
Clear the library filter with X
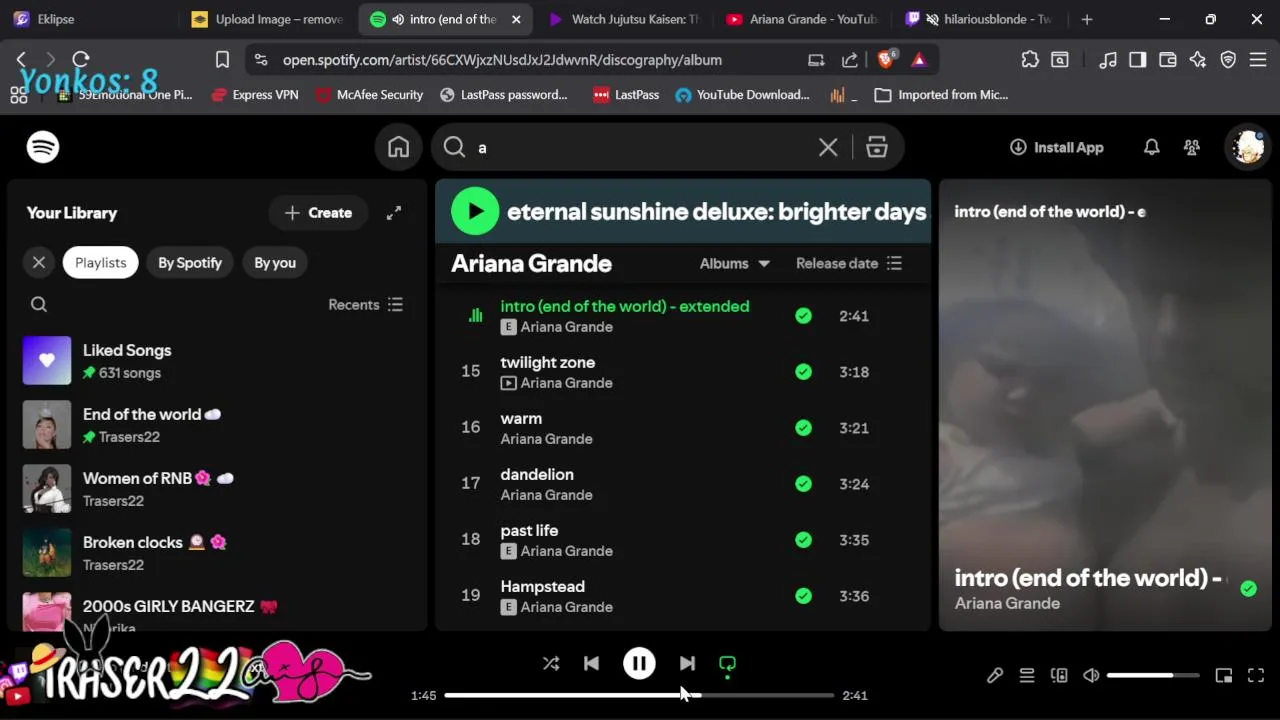(x=39, y=262)
